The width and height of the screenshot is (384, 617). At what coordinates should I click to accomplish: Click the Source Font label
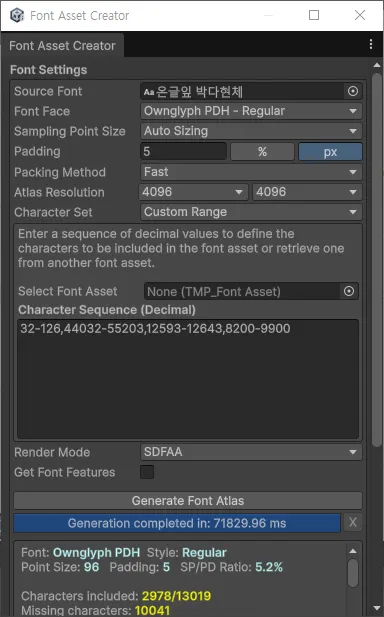[48, 91]
